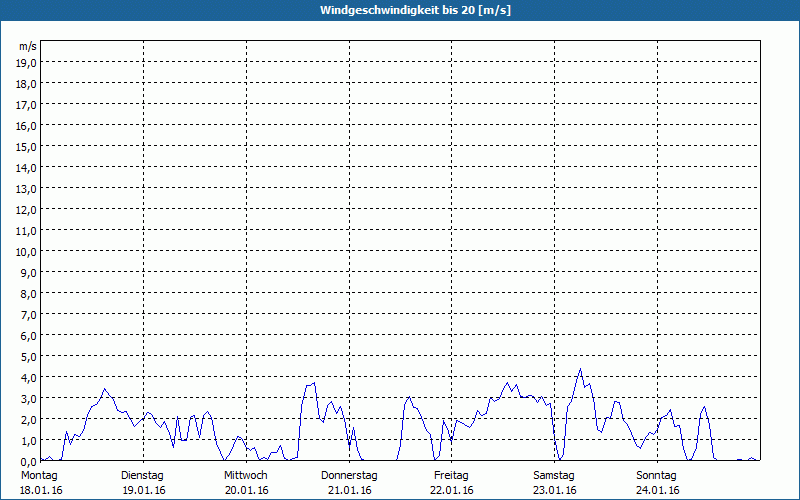Click the '0,0' y-axis label
The width and height of the screenshot is (800, 500).
click(x=29, y=462)
